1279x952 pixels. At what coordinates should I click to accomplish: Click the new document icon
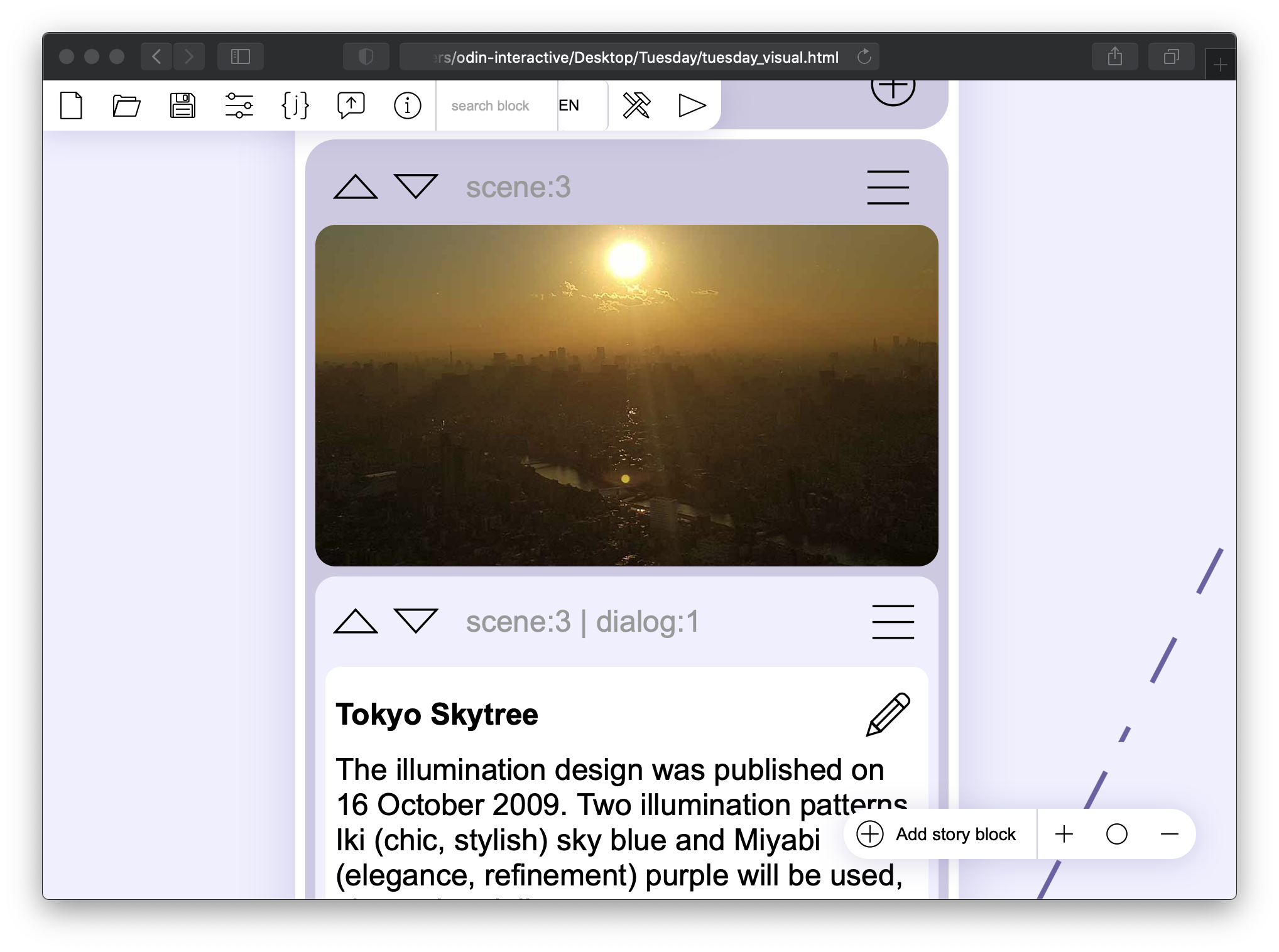71,105
